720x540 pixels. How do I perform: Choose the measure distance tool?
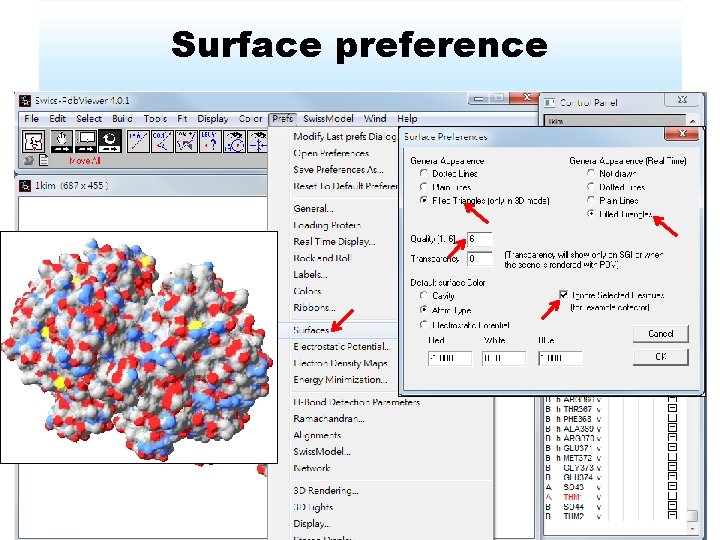pyautogui.click(x=138, y=141)
